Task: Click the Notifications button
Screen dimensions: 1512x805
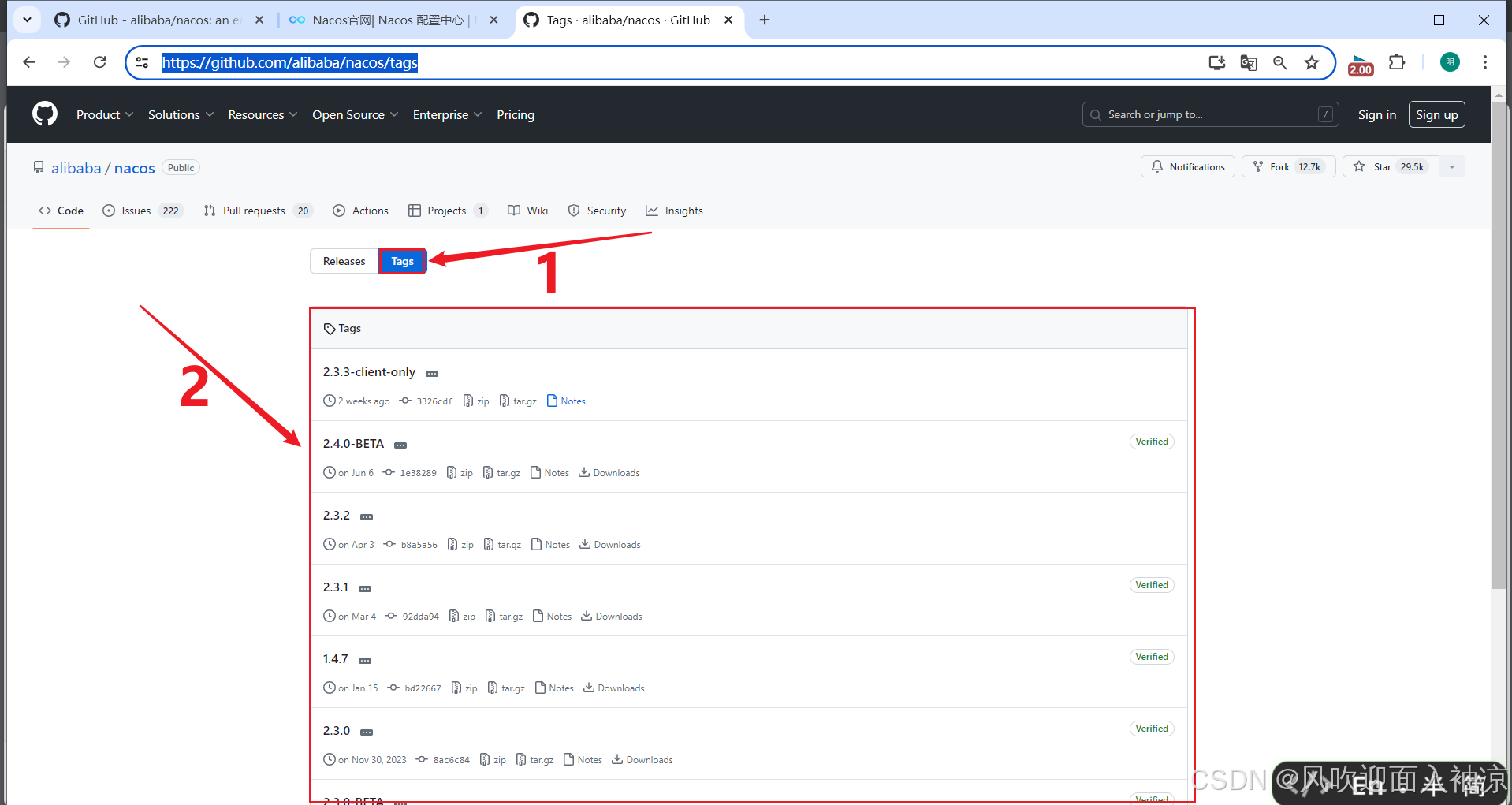Action: [x=1188, y=166]
